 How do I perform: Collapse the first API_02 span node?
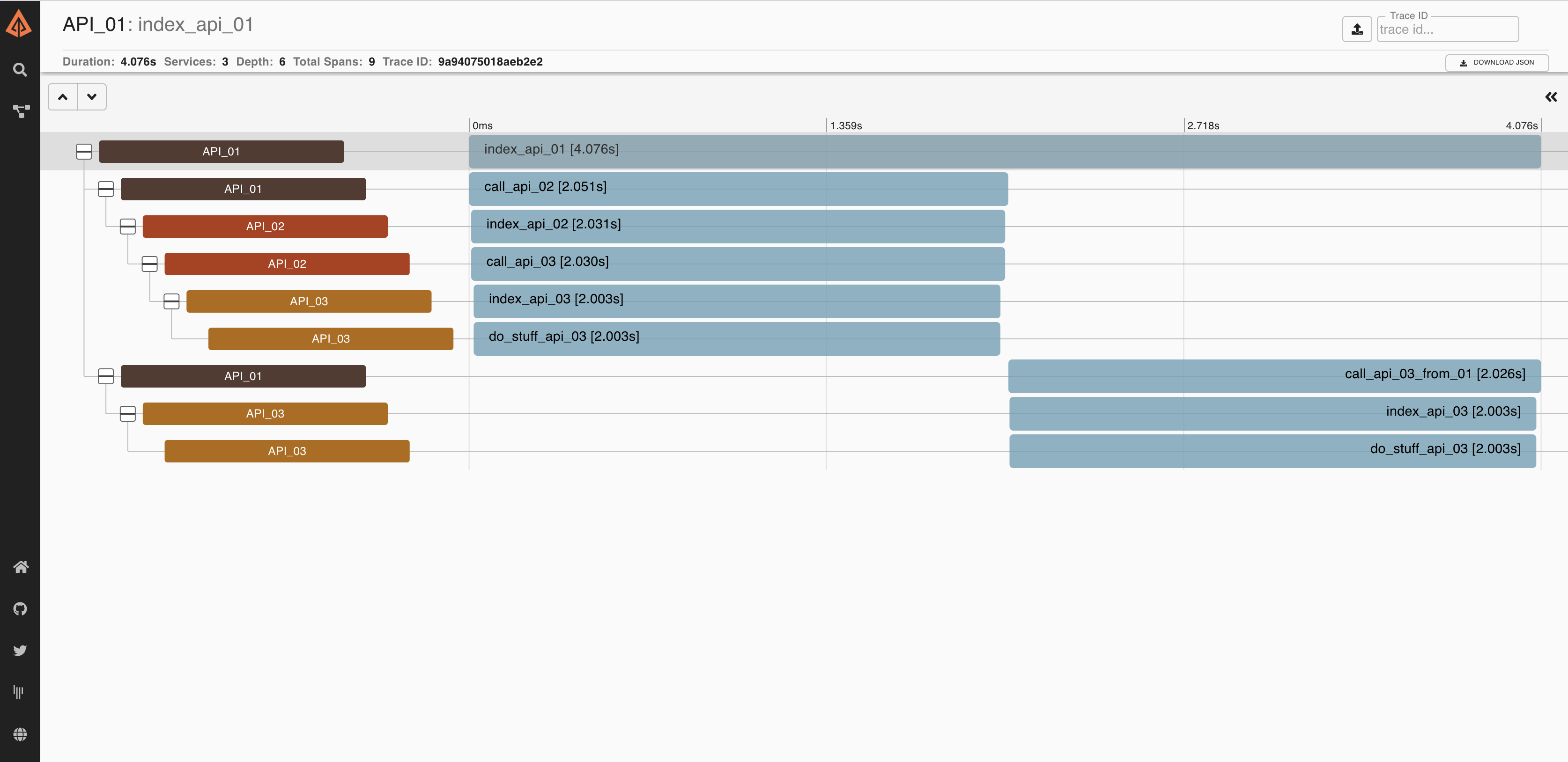tap(128, 226)
